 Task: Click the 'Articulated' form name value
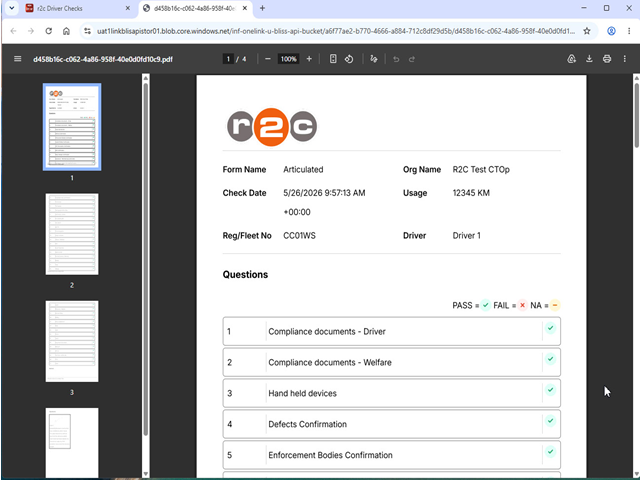[303, 169]
